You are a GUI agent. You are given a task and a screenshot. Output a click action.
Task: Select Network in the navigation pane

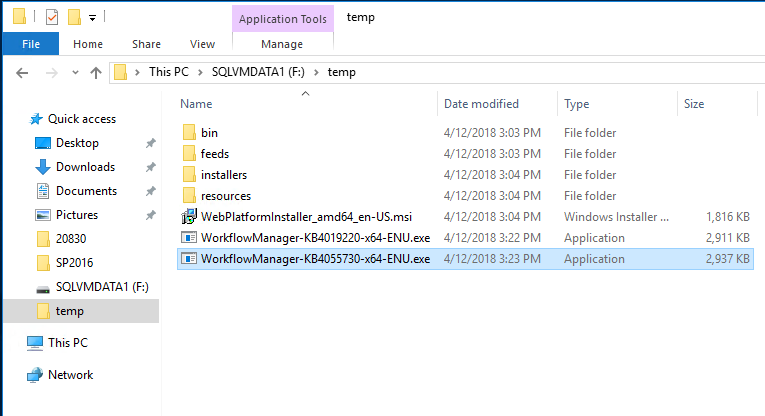coord(70,375)
